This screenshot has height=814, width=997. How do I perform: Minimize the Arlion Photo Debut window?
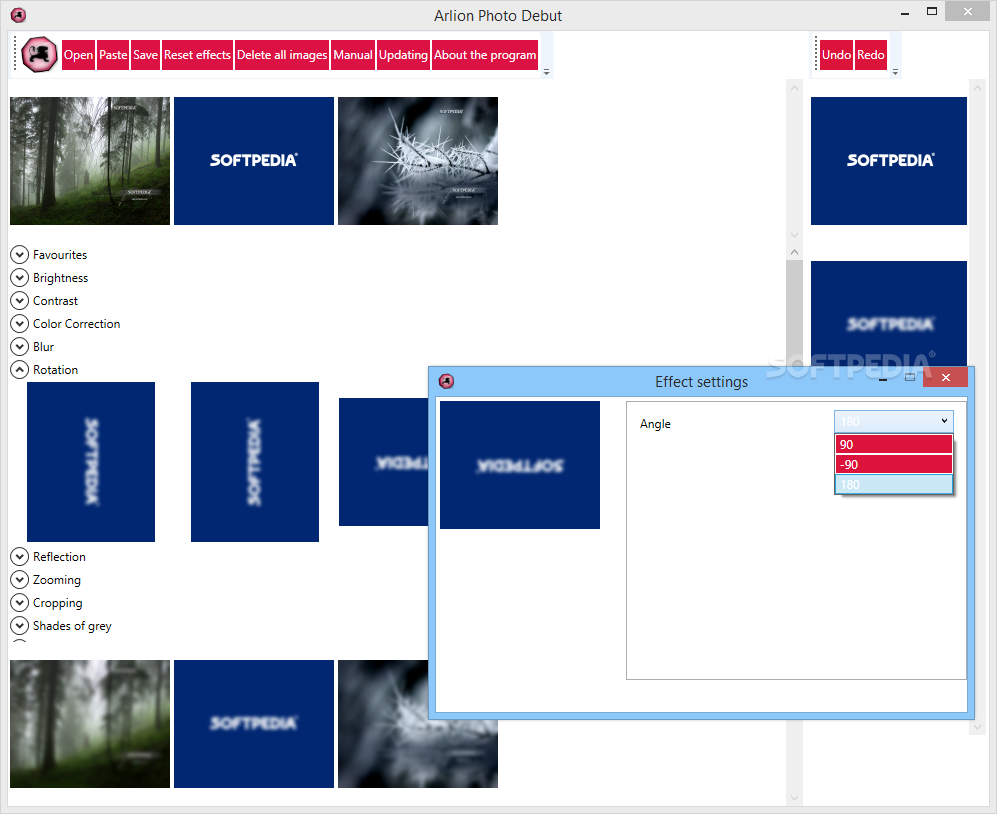(x=905, y=13)
